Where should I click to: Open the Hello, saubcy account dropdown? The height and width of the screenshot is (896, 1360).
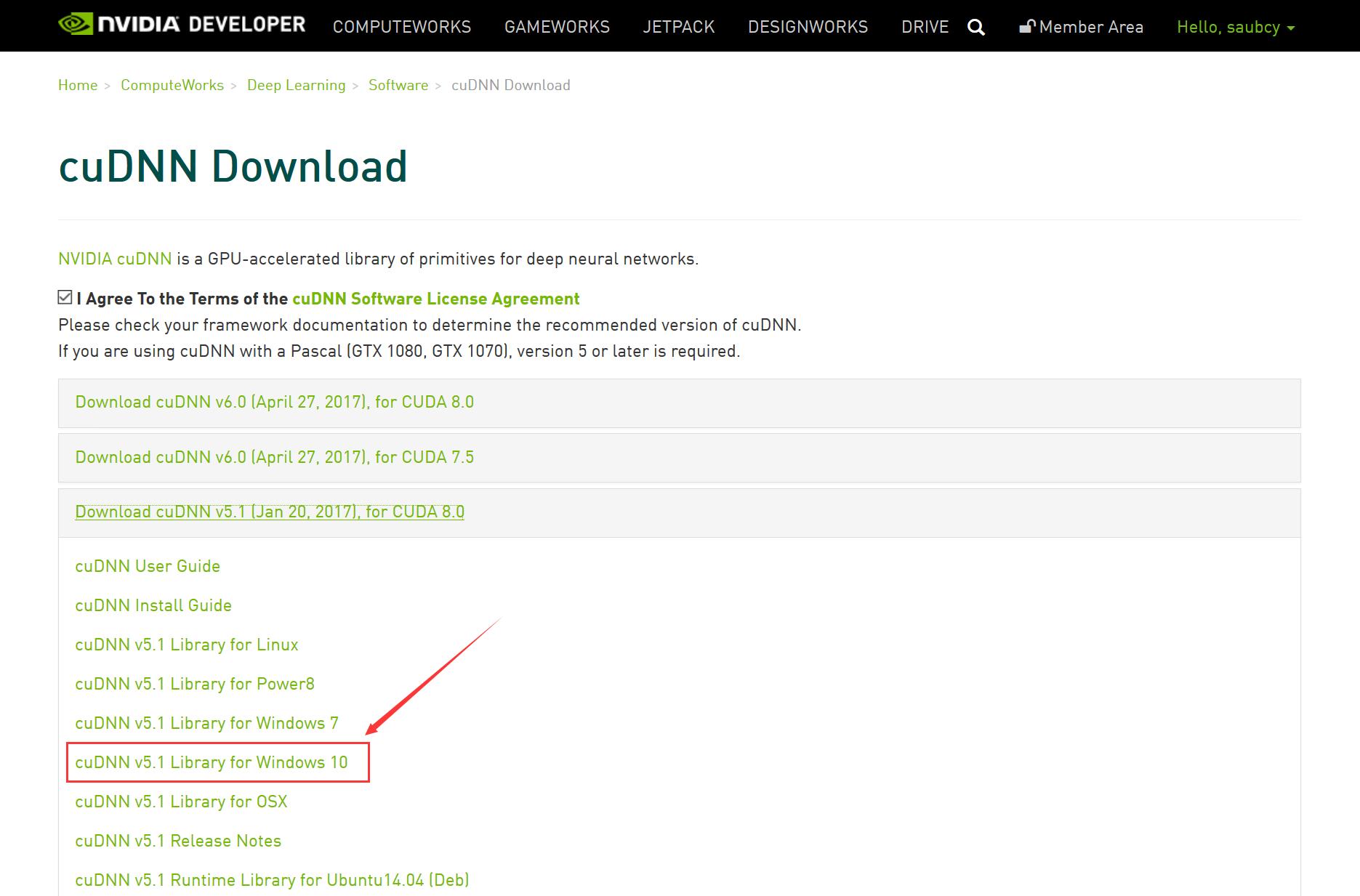1235,28
